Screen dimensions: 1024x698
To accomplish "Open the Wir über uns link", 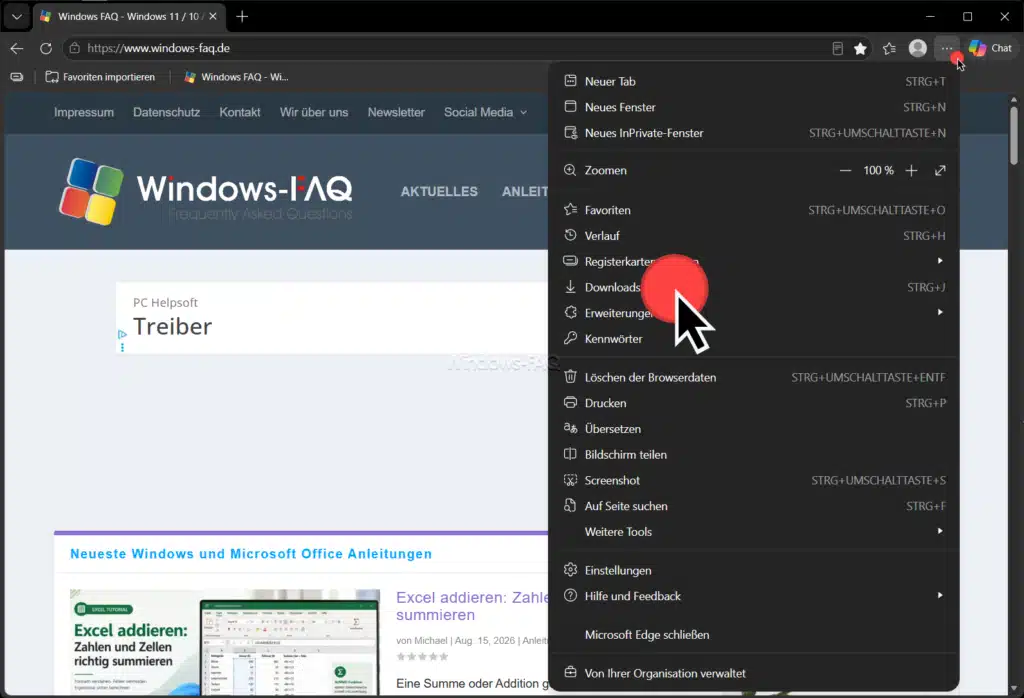I will [x=314, y=112].
